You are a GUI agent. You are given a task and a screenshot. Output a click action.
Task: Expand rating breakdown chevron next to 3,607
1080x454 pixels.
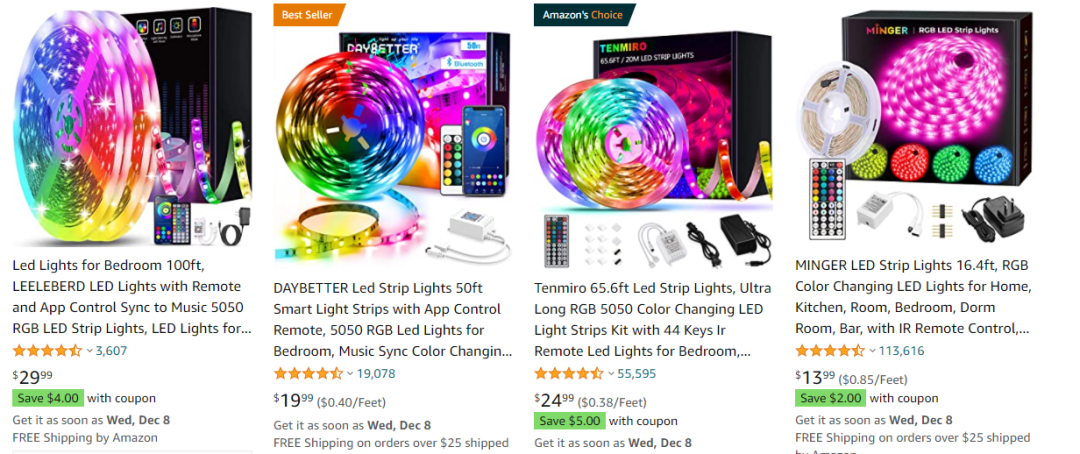[x=90, y=351]
